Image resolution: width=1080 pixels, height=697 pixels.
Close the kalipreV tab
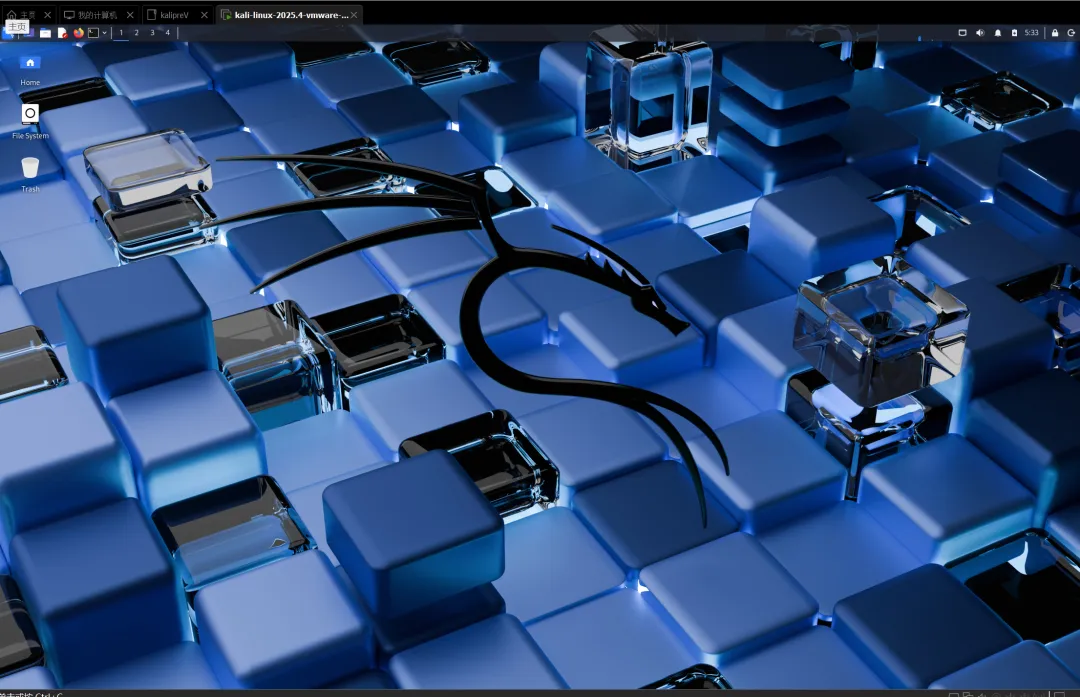204,14
